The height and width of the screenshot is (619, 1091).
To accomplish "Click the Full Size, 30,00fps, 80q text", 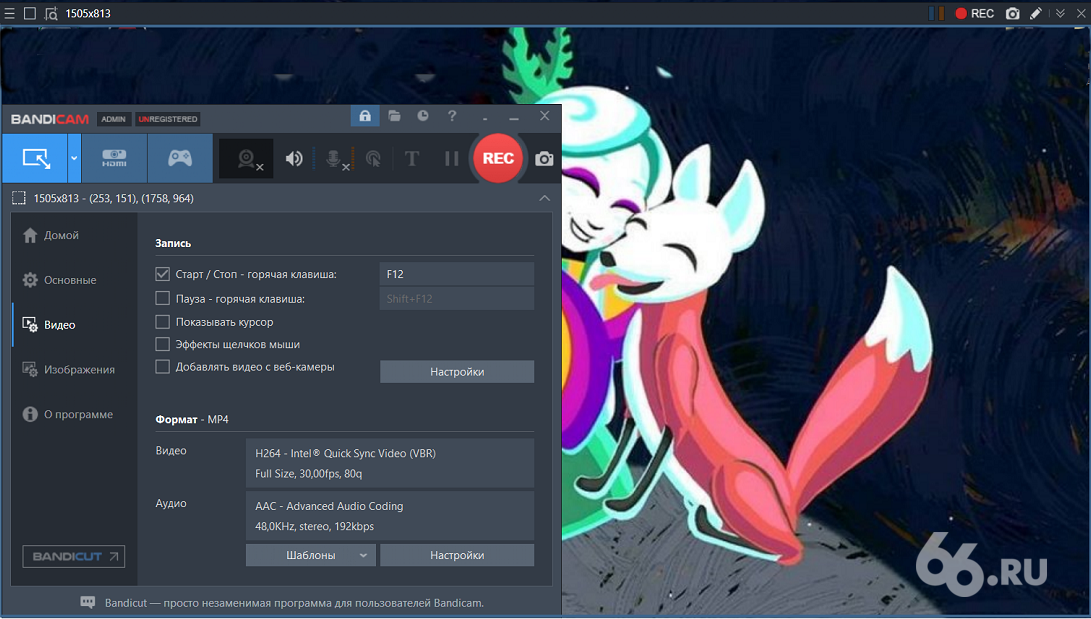I will click(309, 474).
